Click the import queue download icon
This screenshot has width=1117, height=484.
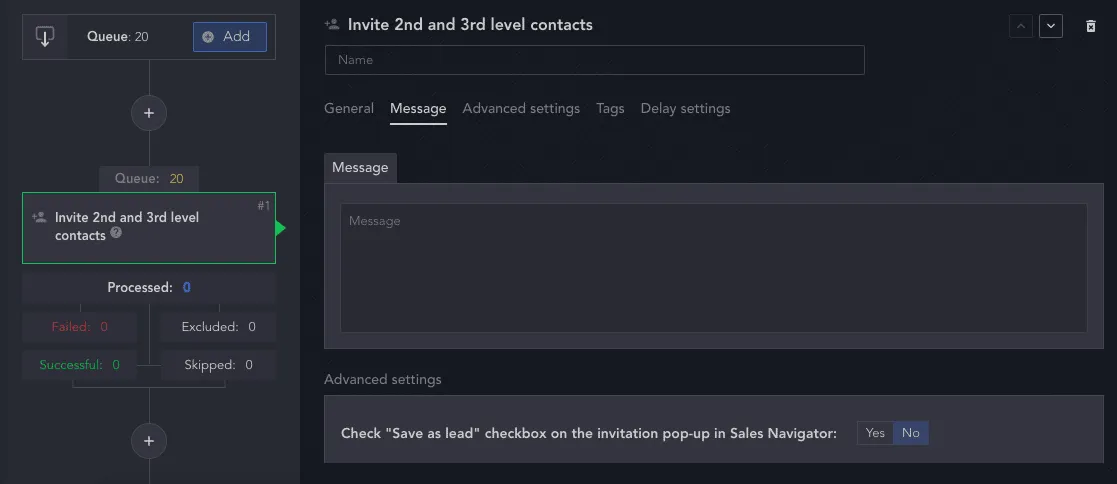tap(45, 37)
